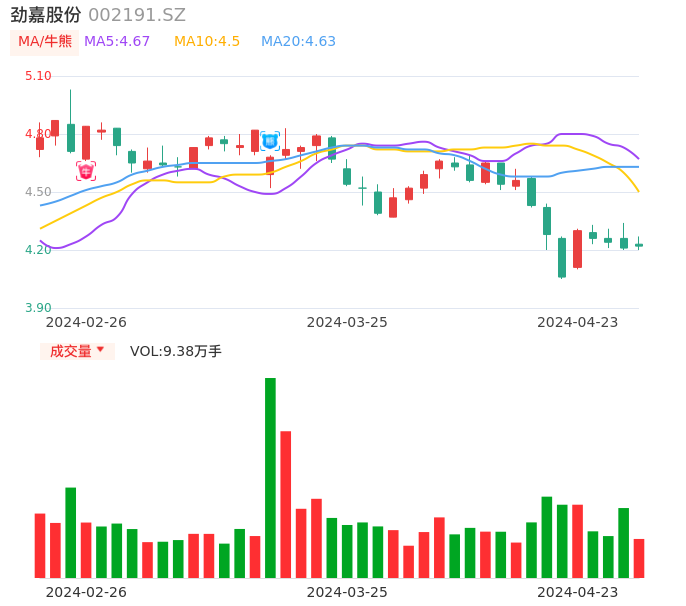Toggle the purple MA5 legend item
This screenshot has height=606, width=686.
pyautogui.click(x=117, y=42)
